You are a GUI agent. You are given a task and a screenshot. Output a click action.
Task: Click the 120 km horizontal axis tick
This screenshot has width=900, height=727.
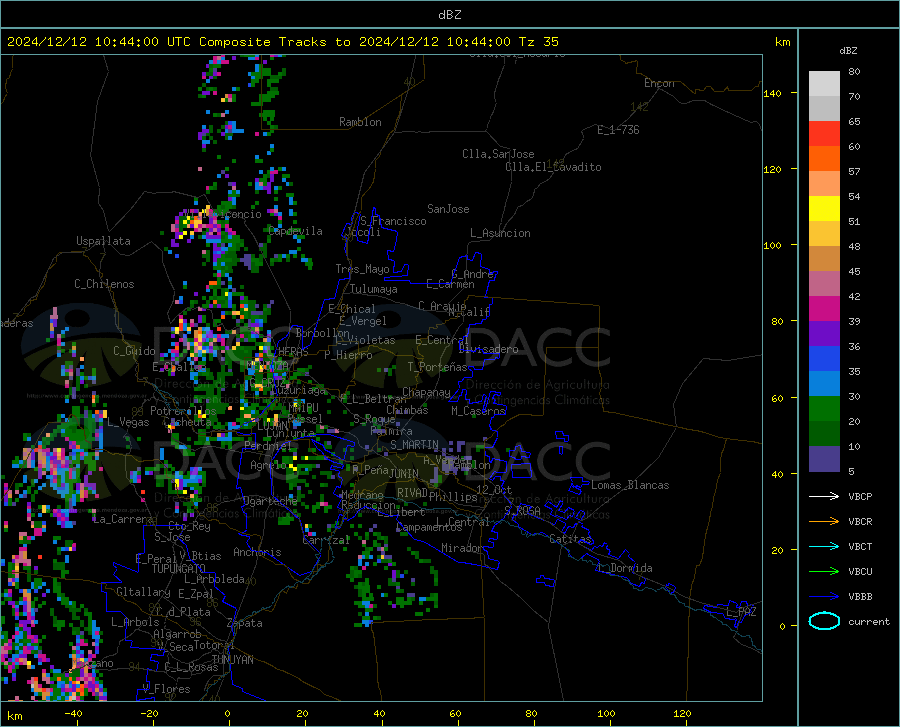682,713
